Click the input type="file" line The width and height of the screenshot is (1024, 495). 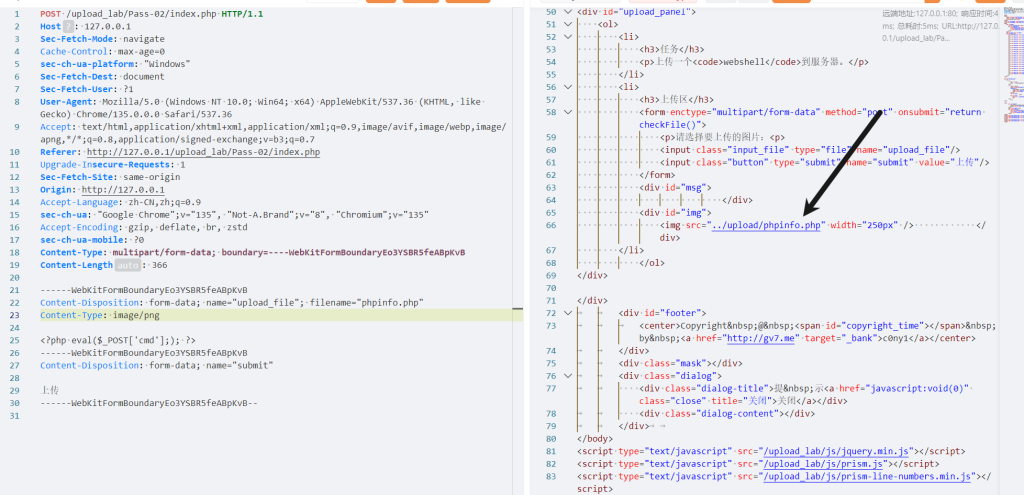pos(810,150)
